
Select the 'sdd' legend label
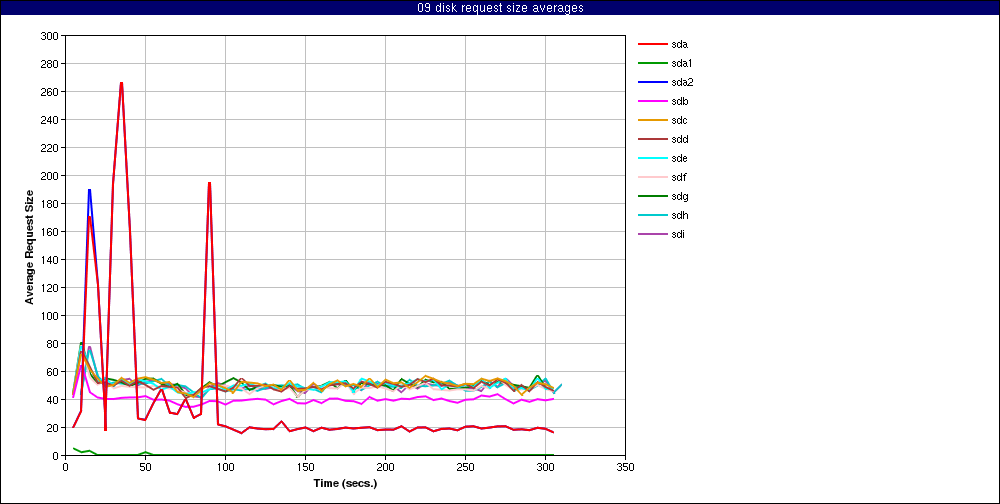coord(679,140)
